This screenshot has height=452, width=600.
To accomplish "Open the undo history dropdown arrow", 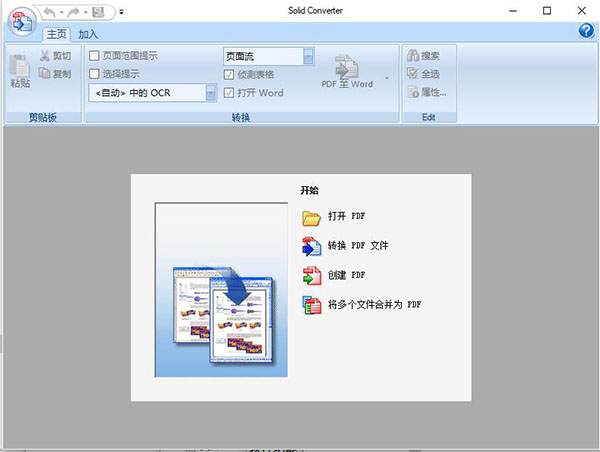I will pos(61,13).
